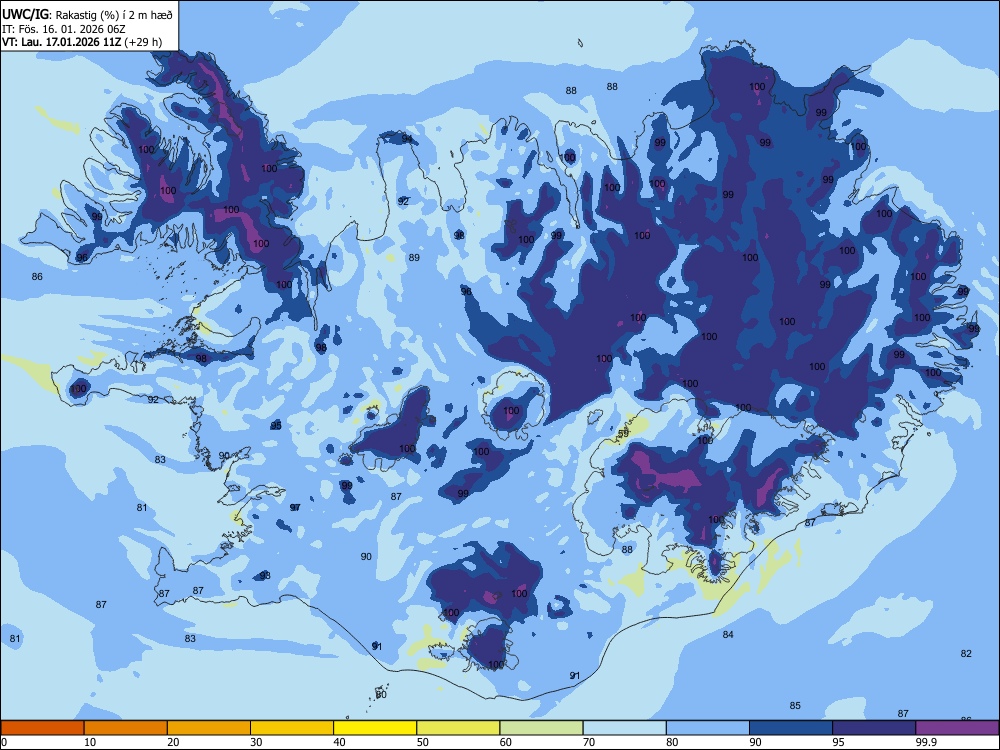The height and width of the screenshot is (750, 1000).
Task: Click the 0–10 dark orange legend swatch
Action: [42, 728]
